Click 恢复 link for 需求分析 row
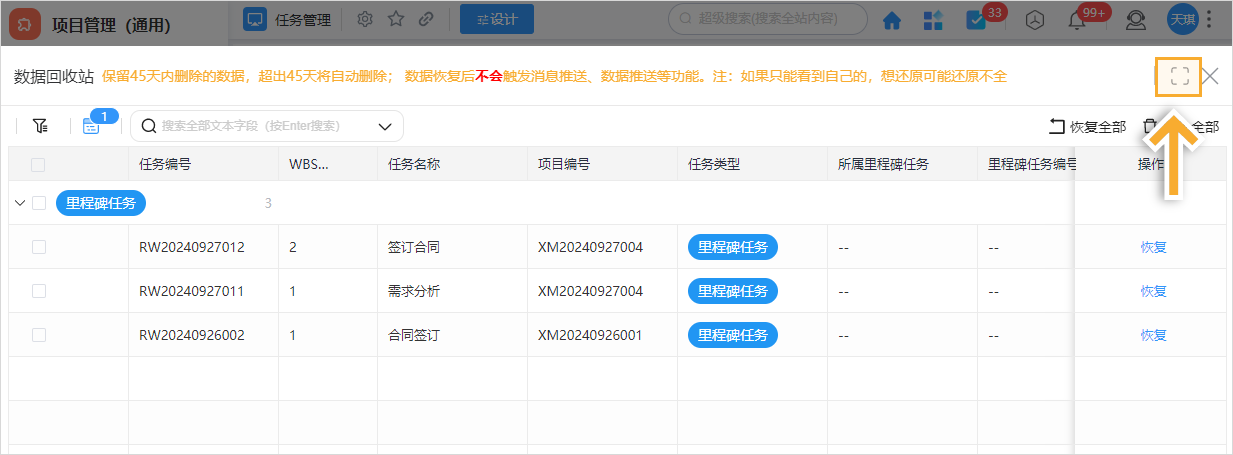 click(x=1153, y=291)
